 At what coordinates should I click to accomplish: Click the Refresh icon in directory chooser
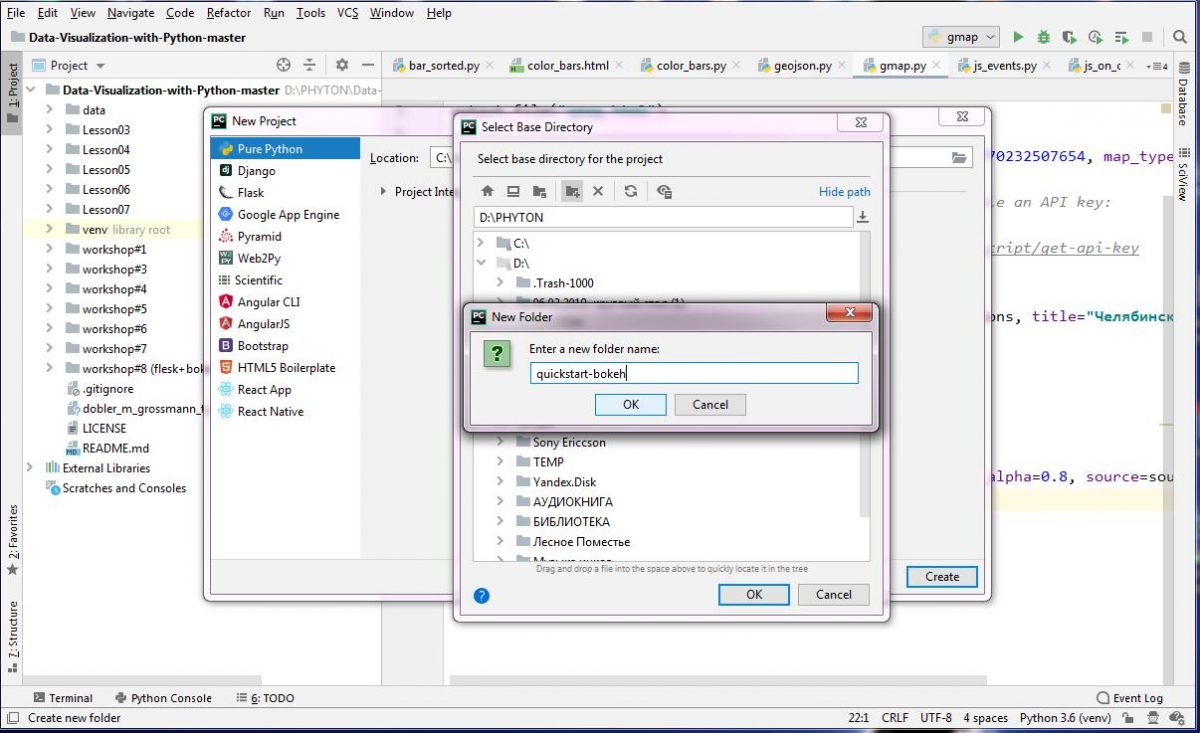point(631,191)
